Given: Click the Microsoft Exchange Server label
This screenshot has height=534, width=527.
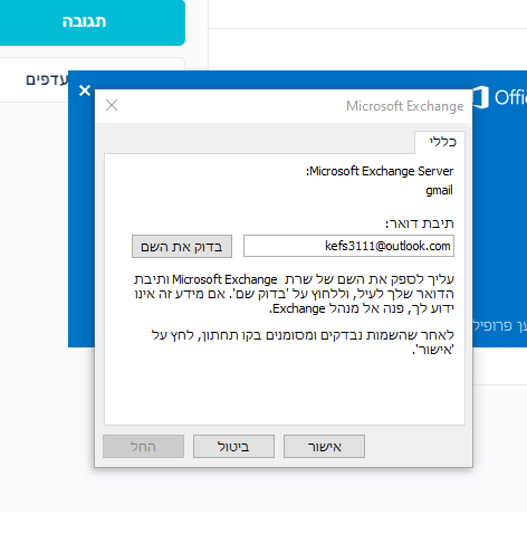Looking at the screenshot, I should 379,171.
